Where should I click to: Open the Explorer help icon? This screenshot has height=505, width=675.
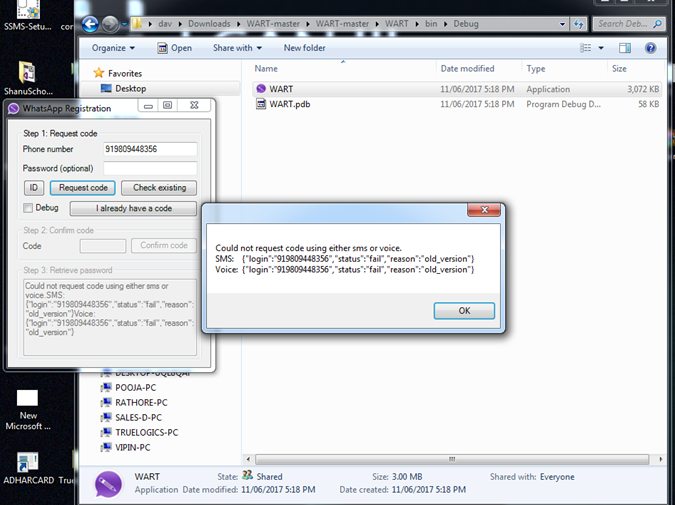[x=650, y=48]
